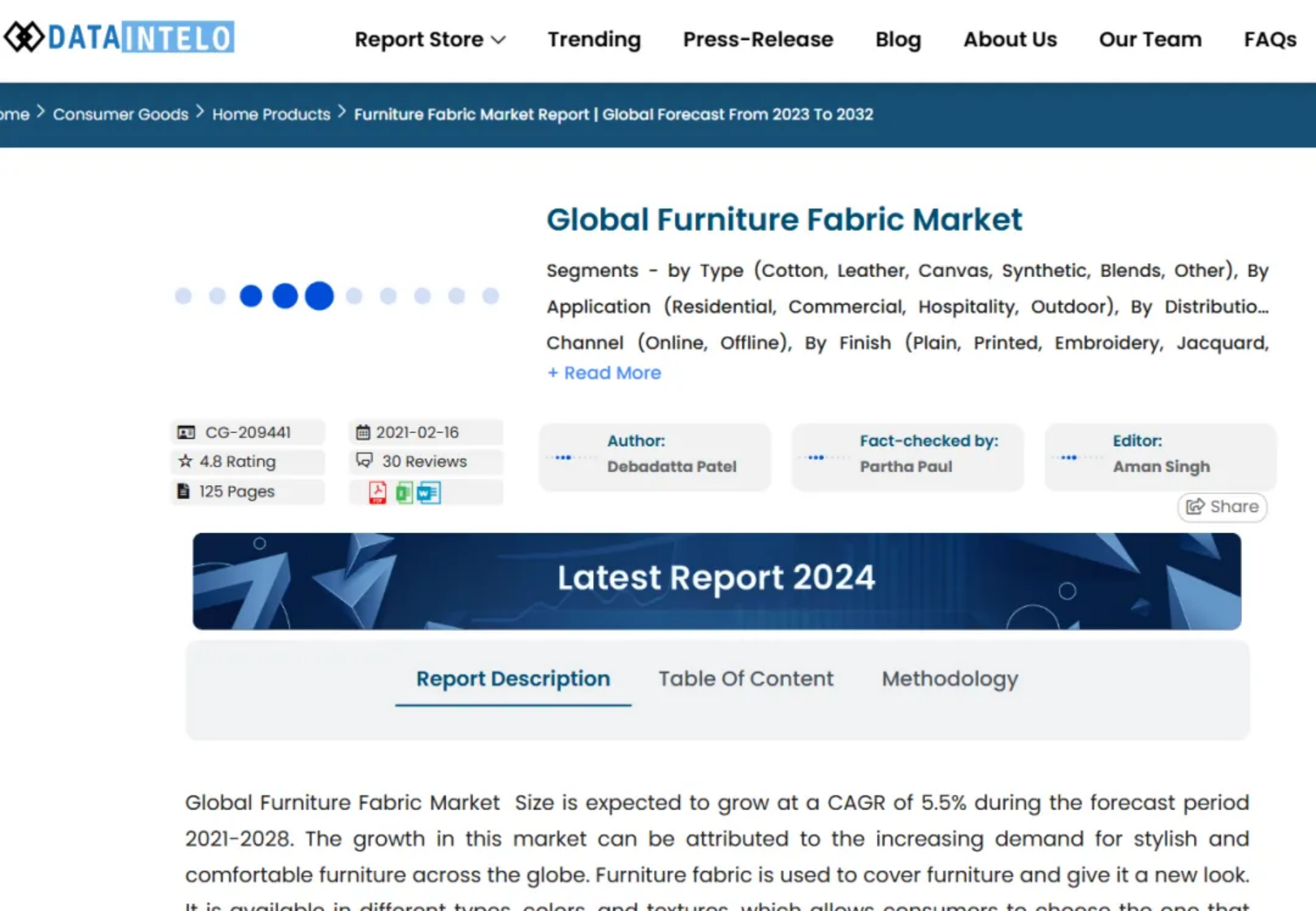Screen dimensions: 1316x911
Task: Click the DataIntelo logo
Action: [x=119, y=37]
